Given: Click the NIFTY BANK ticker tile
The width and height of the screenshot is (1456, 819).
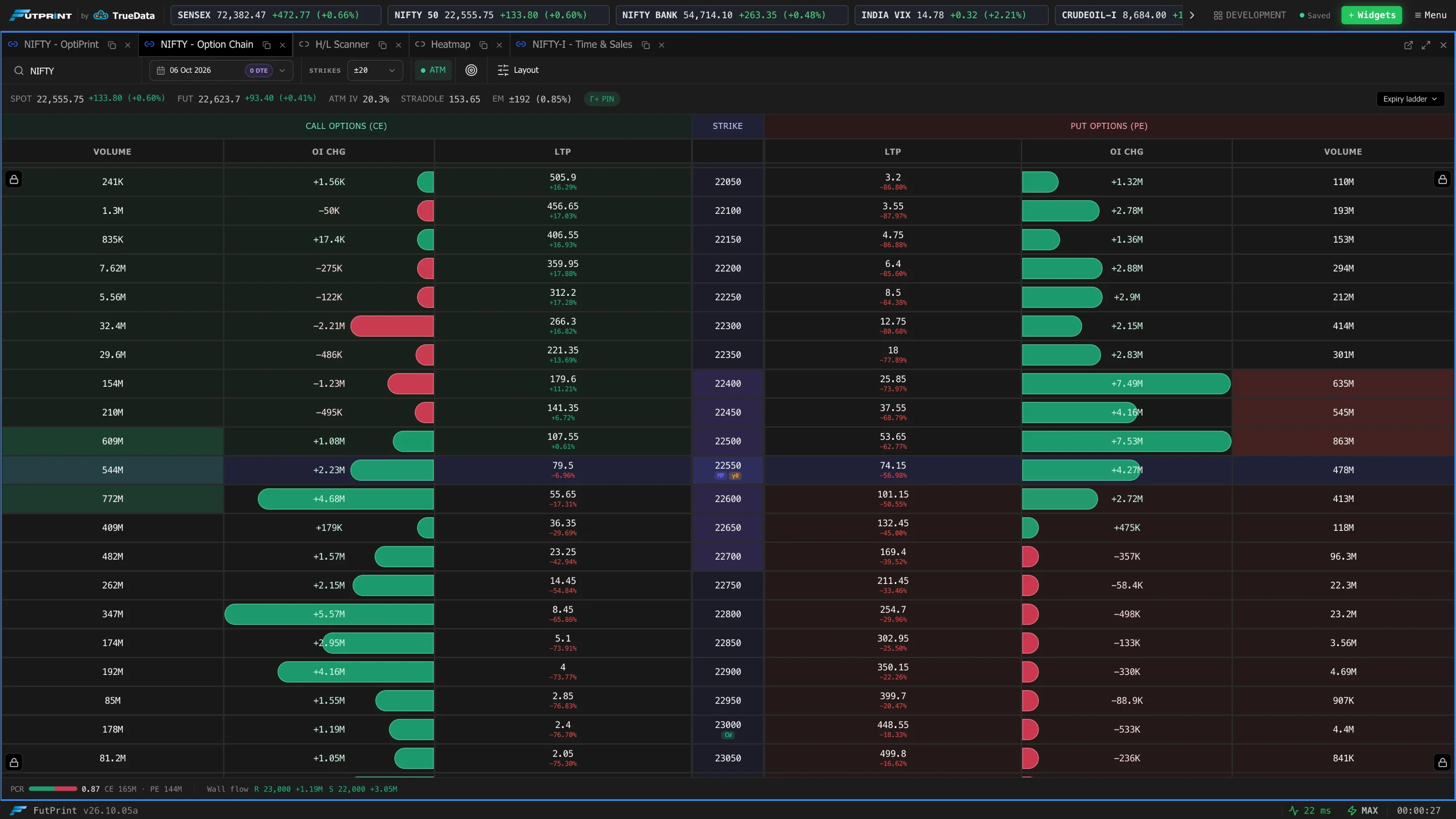Looking at the screenshot, I should coord(732,15).
